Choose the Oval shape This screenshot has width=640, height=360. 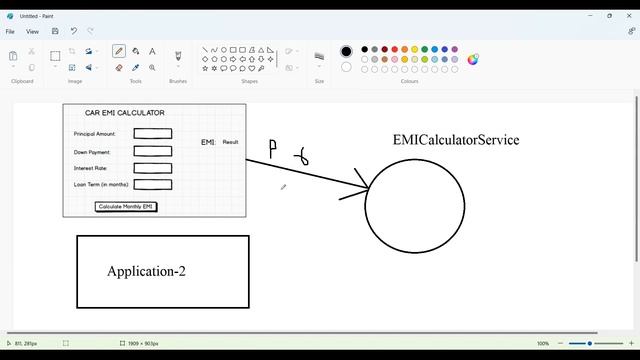click(x=224, y=50)
